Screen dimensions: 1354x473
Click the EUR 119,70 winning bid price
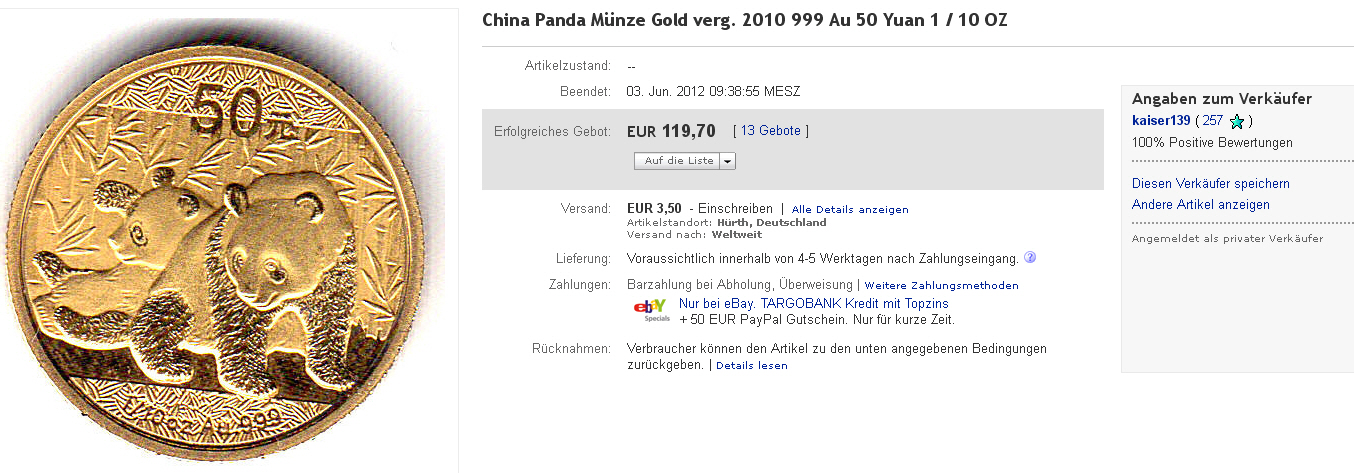pyautogui.click(x=671, y=131)
